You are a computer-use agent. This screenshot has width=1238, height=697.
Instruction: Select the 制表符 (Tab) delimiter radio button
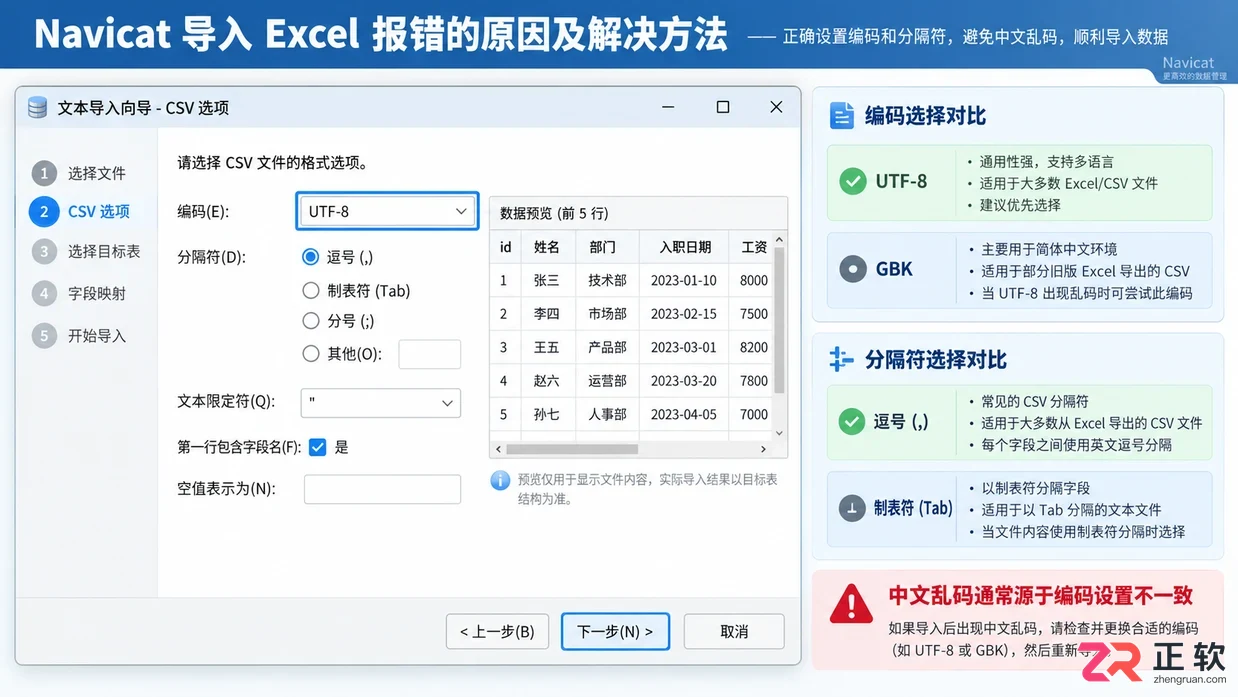(310, 291)
